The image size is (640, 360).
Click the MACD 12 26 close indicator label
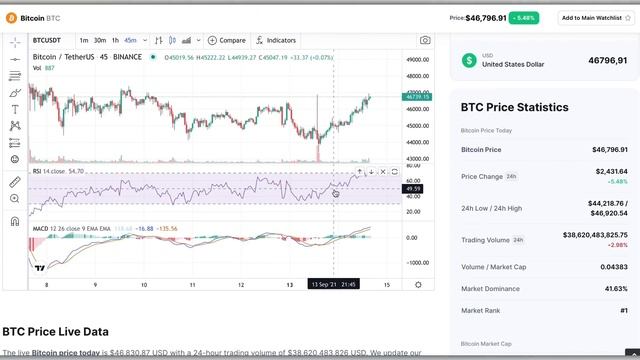[71, 229]
